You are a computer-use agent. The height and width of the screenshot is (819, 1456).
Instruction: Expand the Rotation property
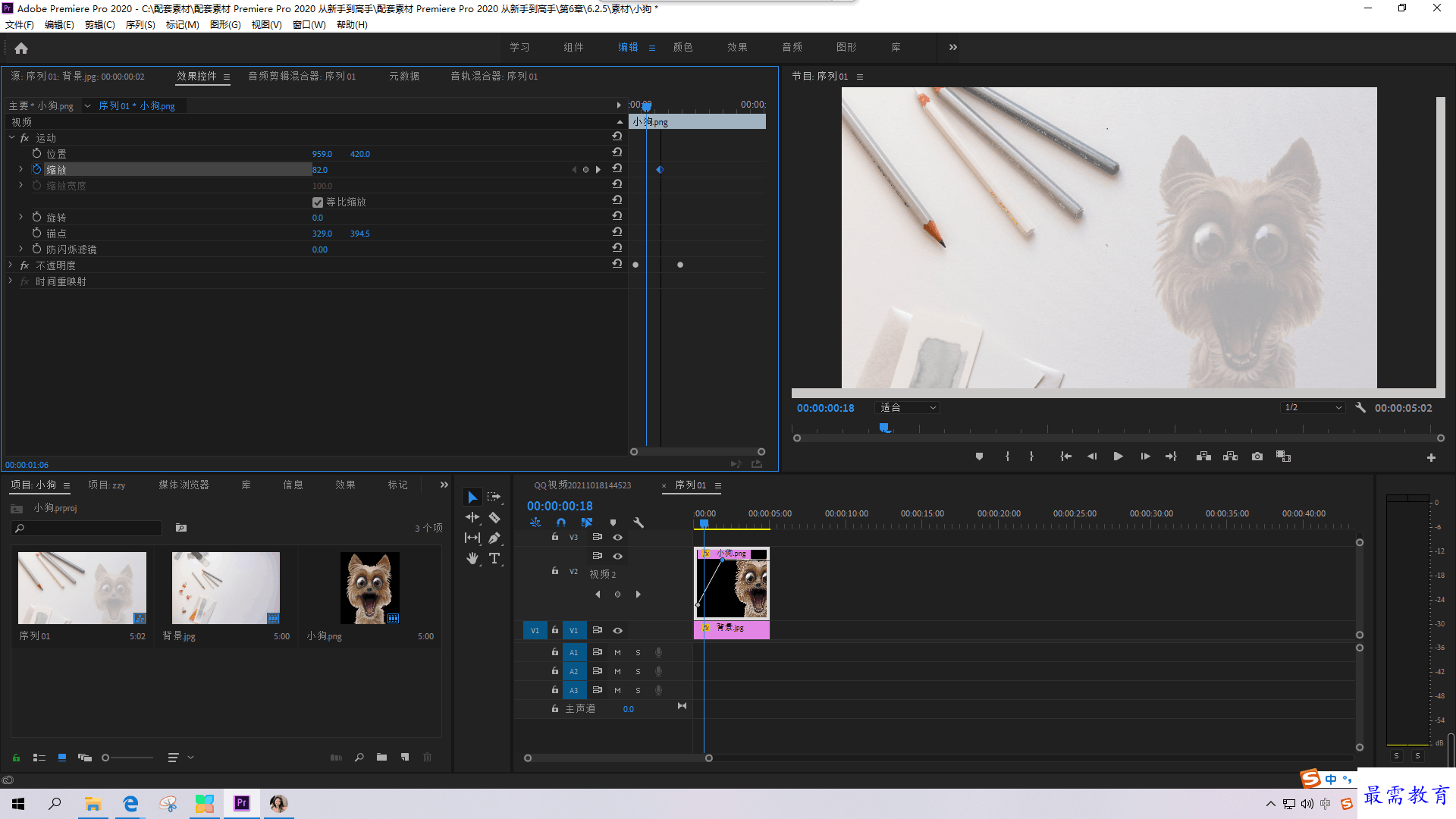(x=20, y=217)
